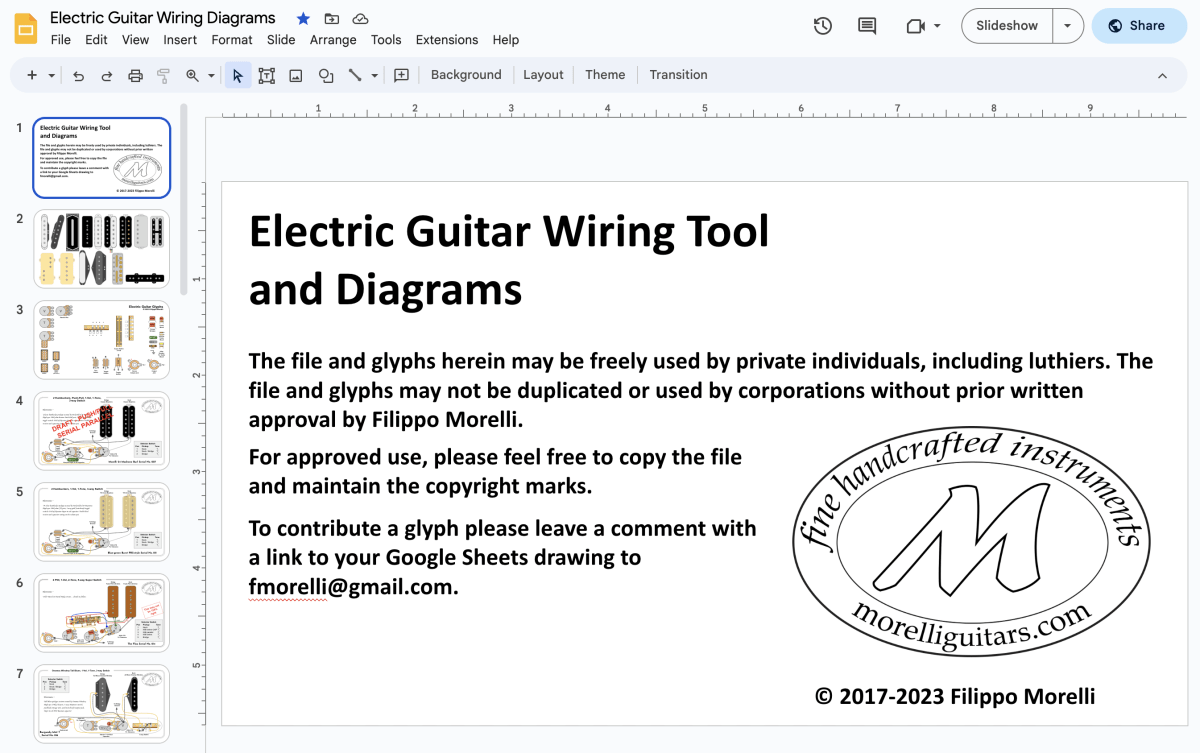Open the Insert menu
This screenshot has width=1200, height=753.
pos(180,40)
